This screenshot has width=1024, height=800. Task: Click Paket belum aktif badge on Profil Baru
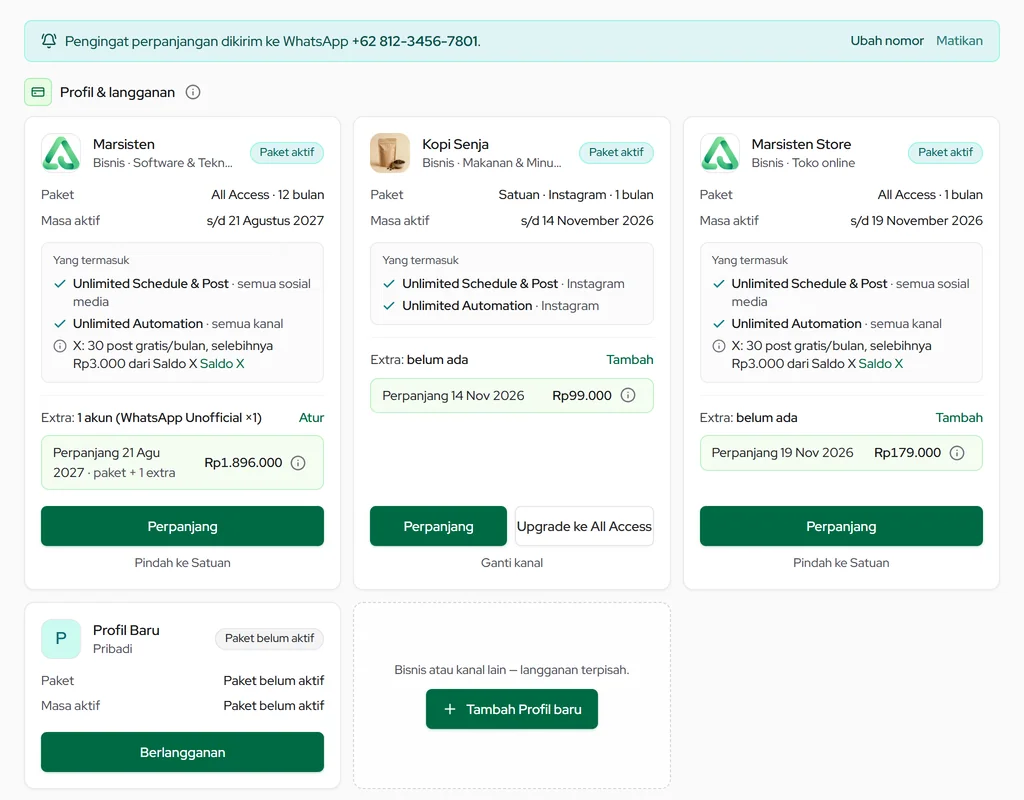pyautogui.click(x=269, y=638)
